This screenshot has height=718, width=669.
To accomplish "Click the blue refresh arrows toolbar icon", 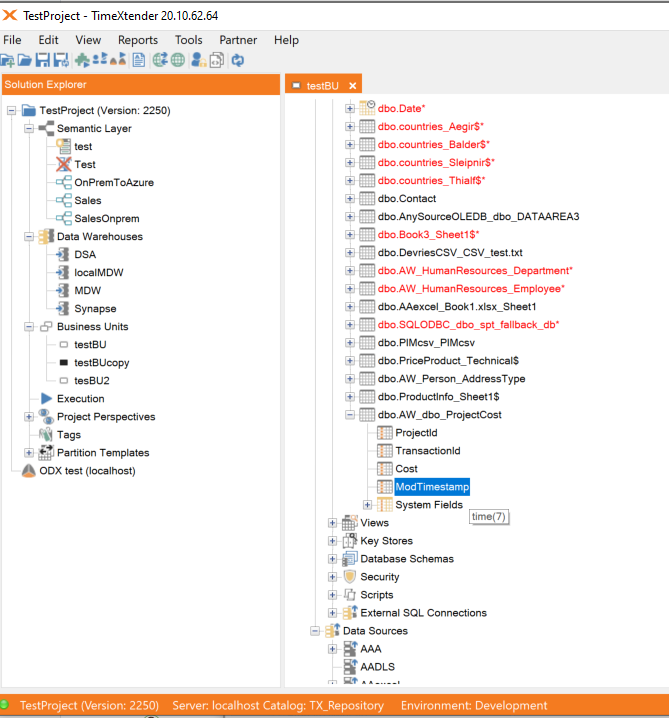I will (x=238, y=60).
